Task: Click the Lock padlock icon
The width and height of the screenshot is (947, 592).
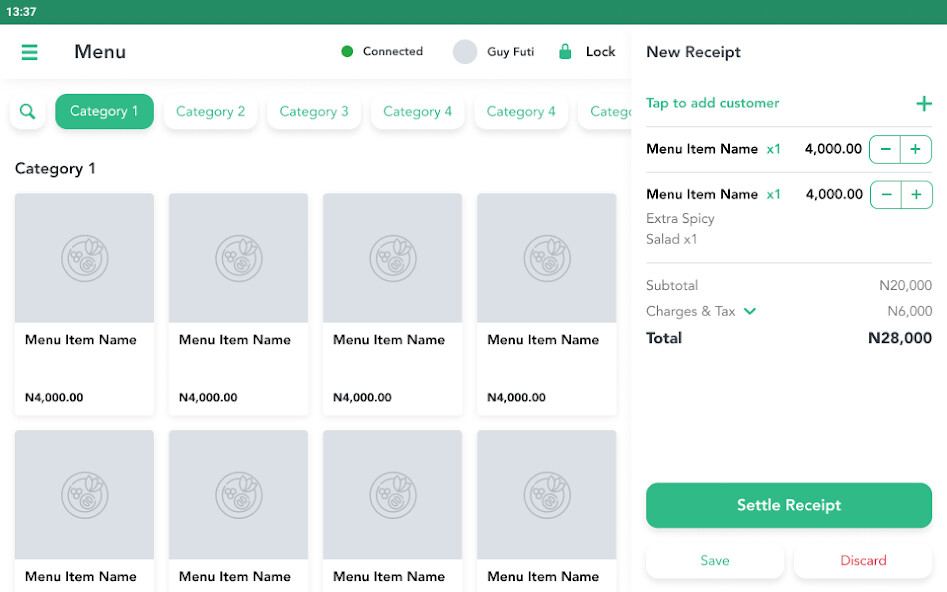Action: click(x=565, y=52)
